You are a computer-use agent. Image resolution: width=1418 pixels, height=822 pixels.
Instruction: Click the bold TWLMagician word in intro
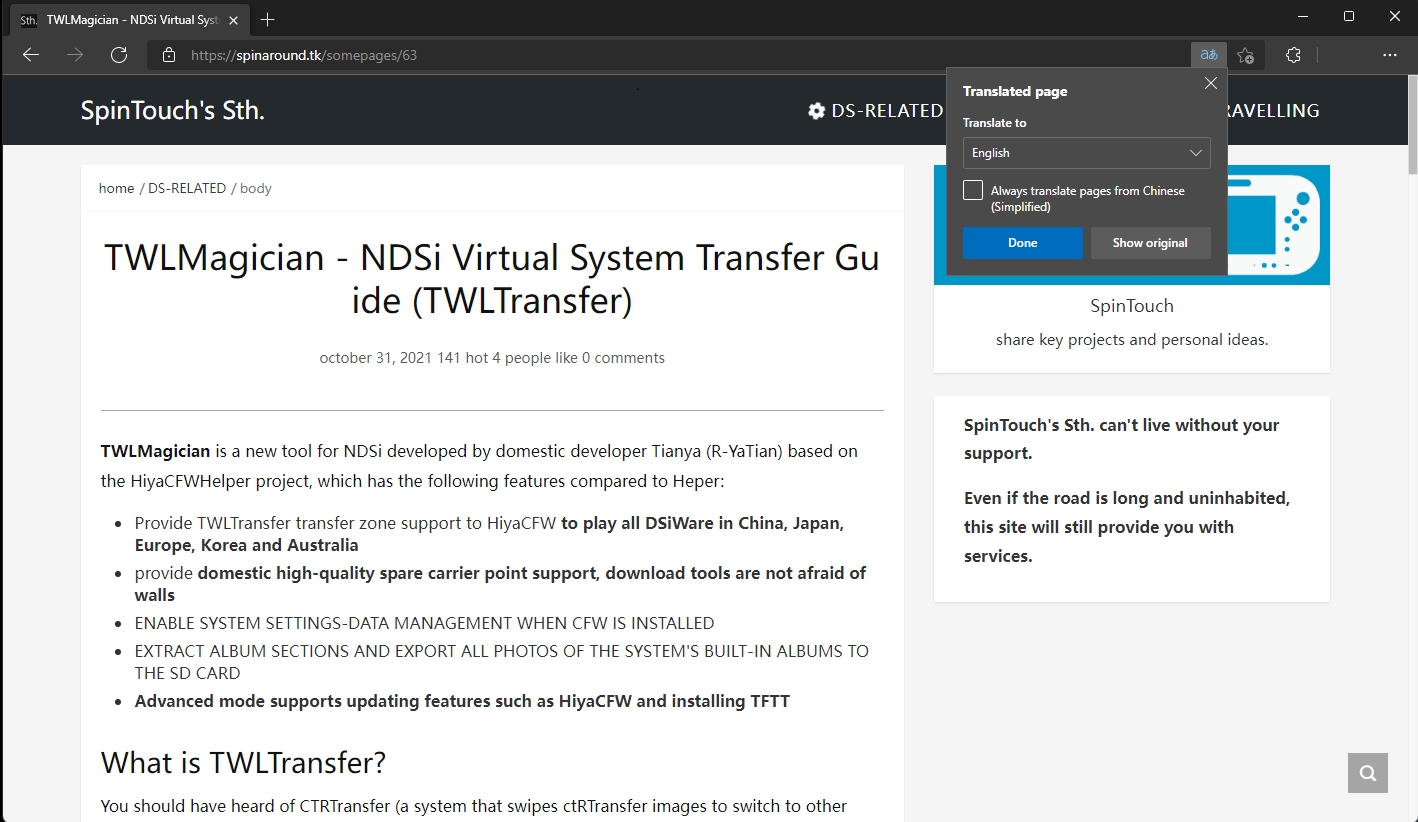coord(156,451)
